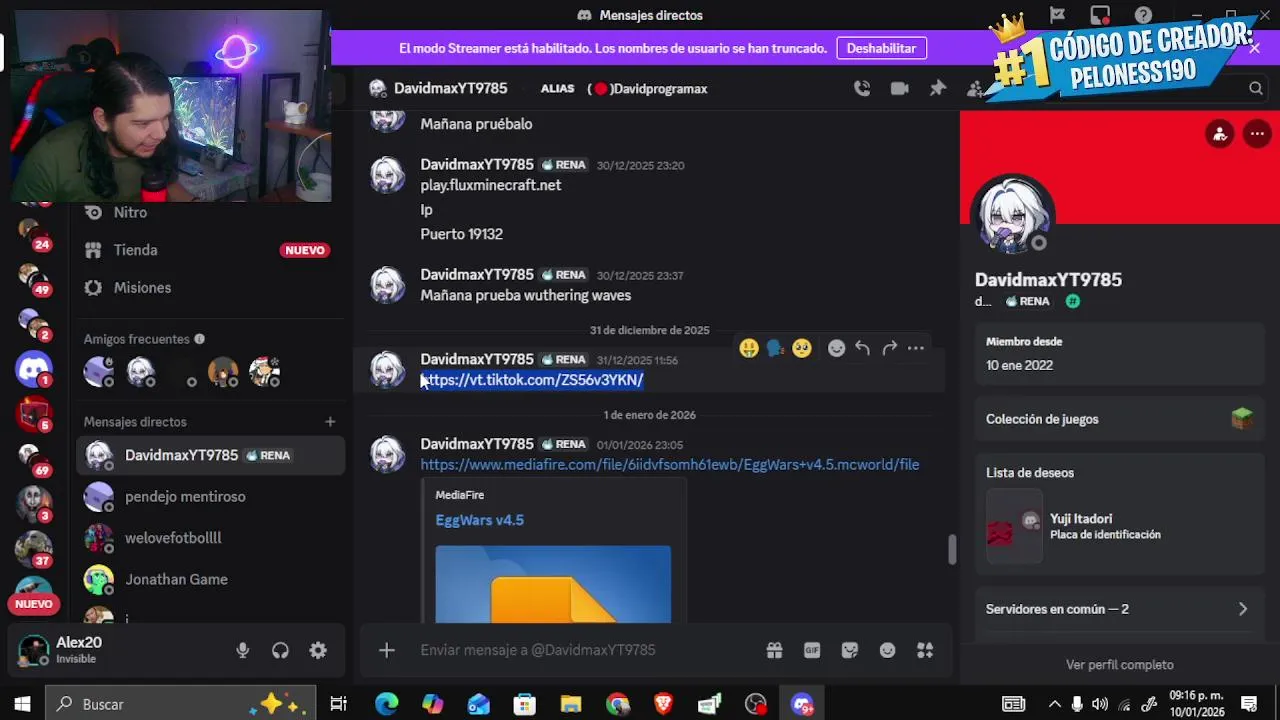React with the money-mouth emoji on TikTok message
1280x720 pixels.
[749, 348]
